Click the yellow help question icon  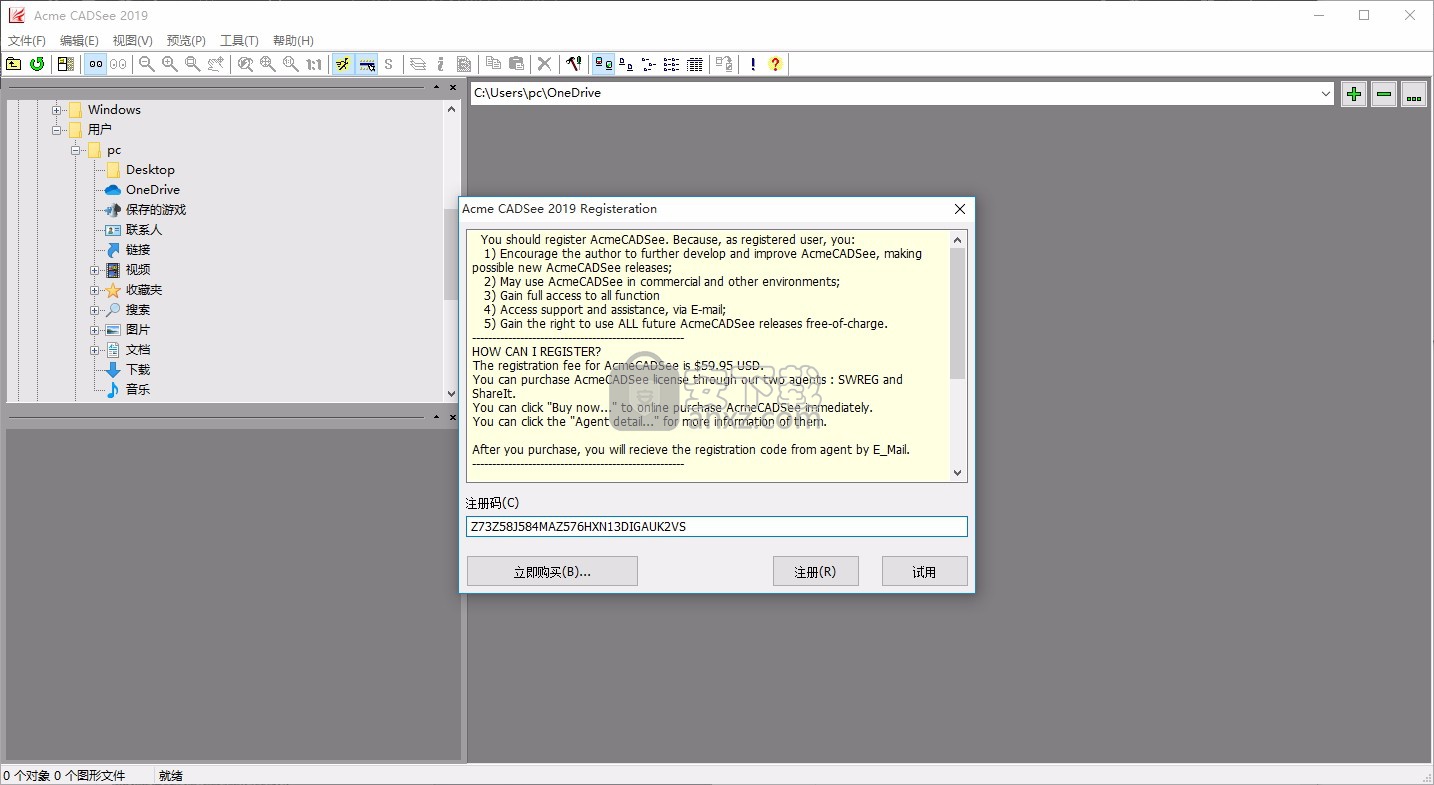tap(775, 64)
